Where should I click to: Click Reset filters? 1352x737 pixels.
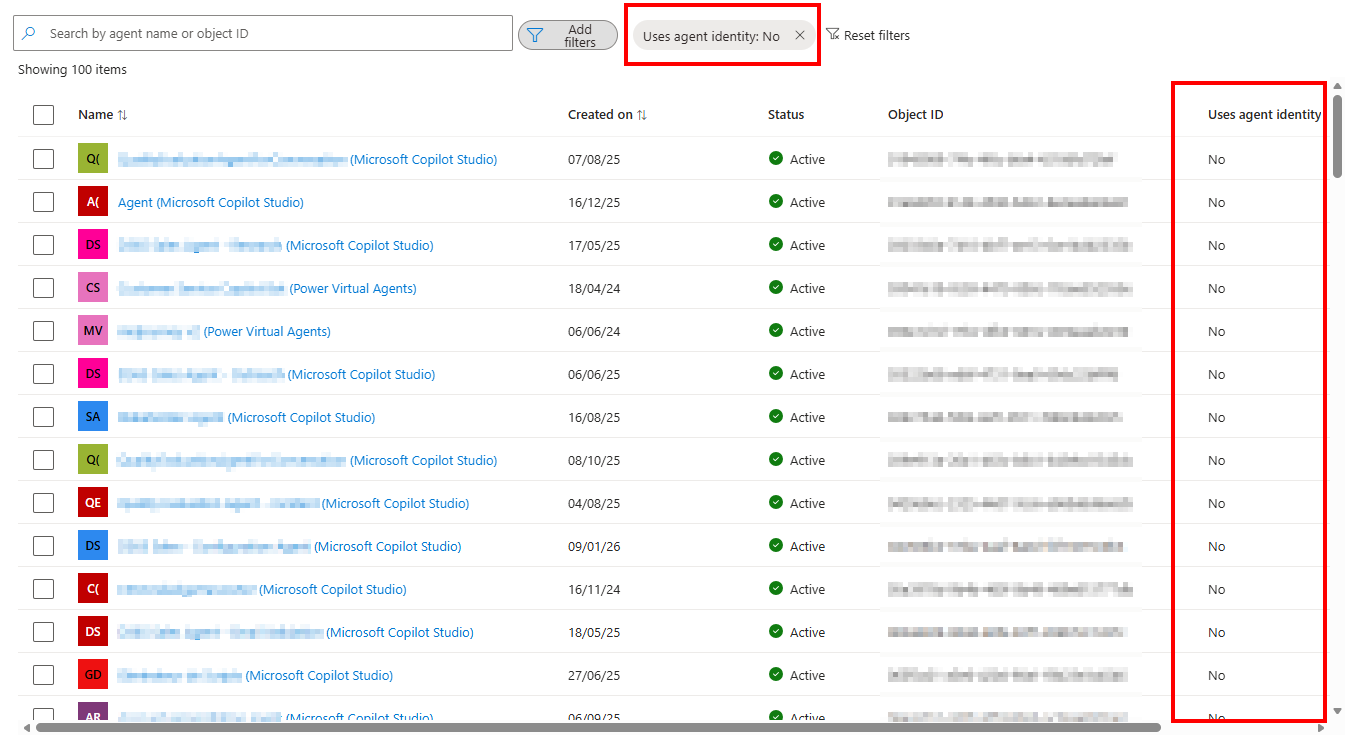[868, 36]
